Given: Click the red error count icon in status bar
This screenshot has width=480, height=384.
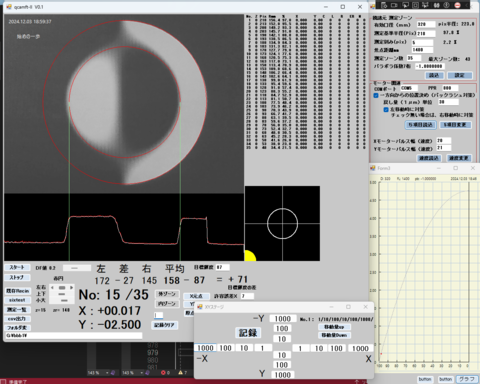Looking at the screenshot, I should coord(163,372).
